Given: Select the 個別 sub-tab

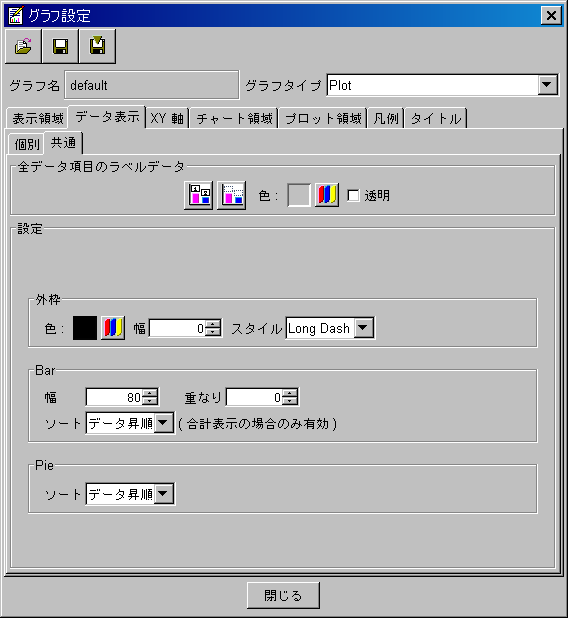Looking at the screenshot, I should pos(26,144).
